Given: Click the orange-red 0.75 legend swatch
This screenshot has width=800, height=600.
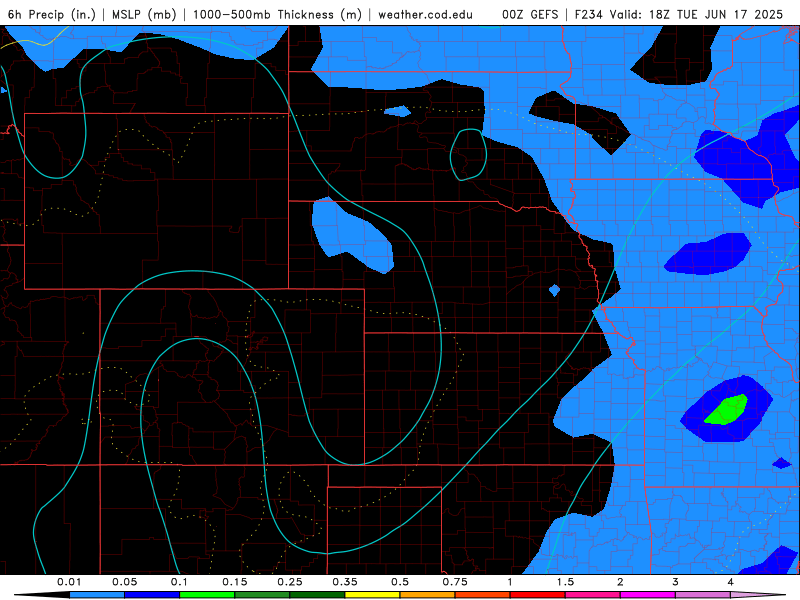Looking at the screenshot, I should click(483, 595).
